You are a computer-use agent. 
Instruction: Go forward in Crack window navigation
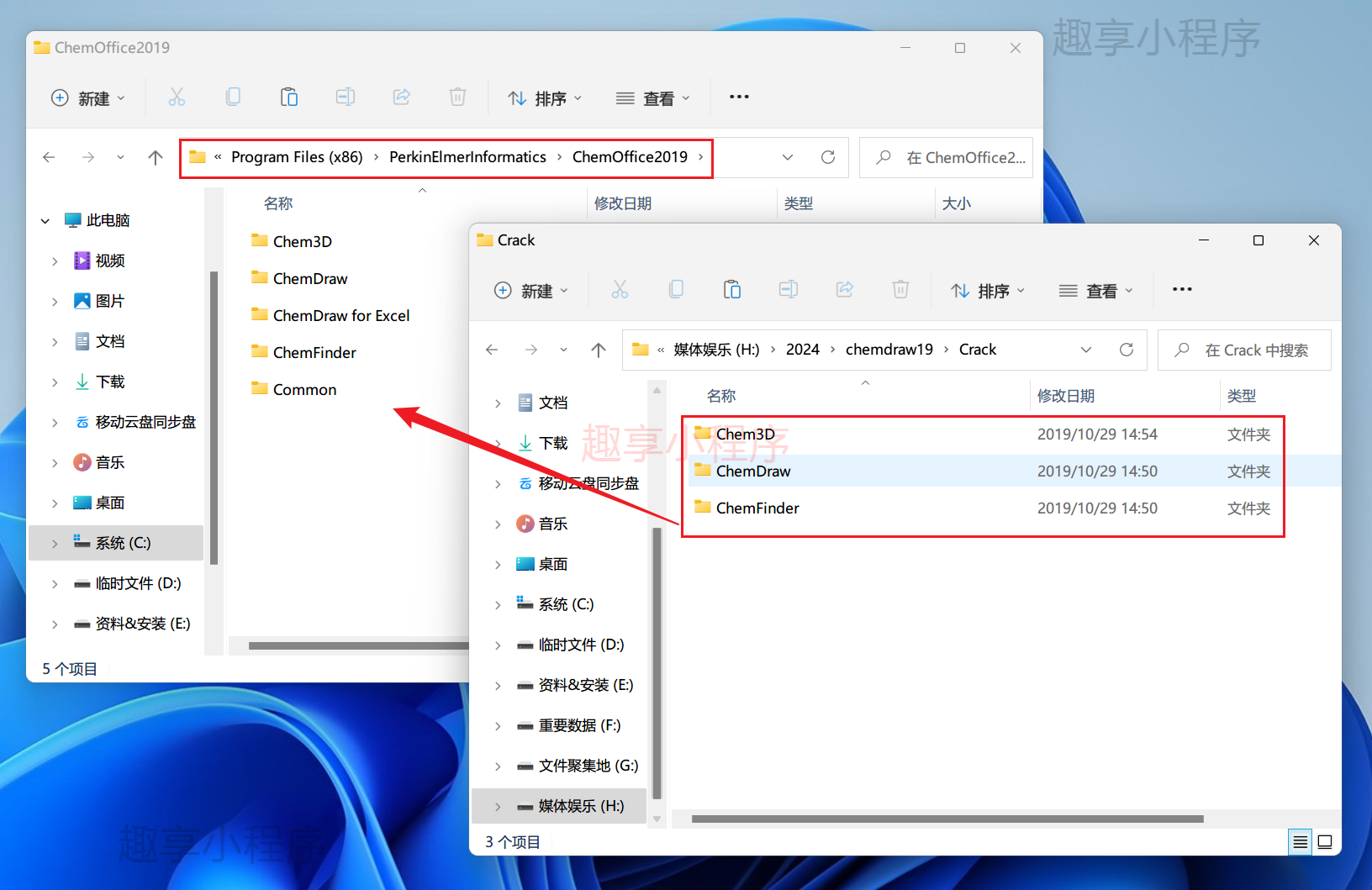531,350
